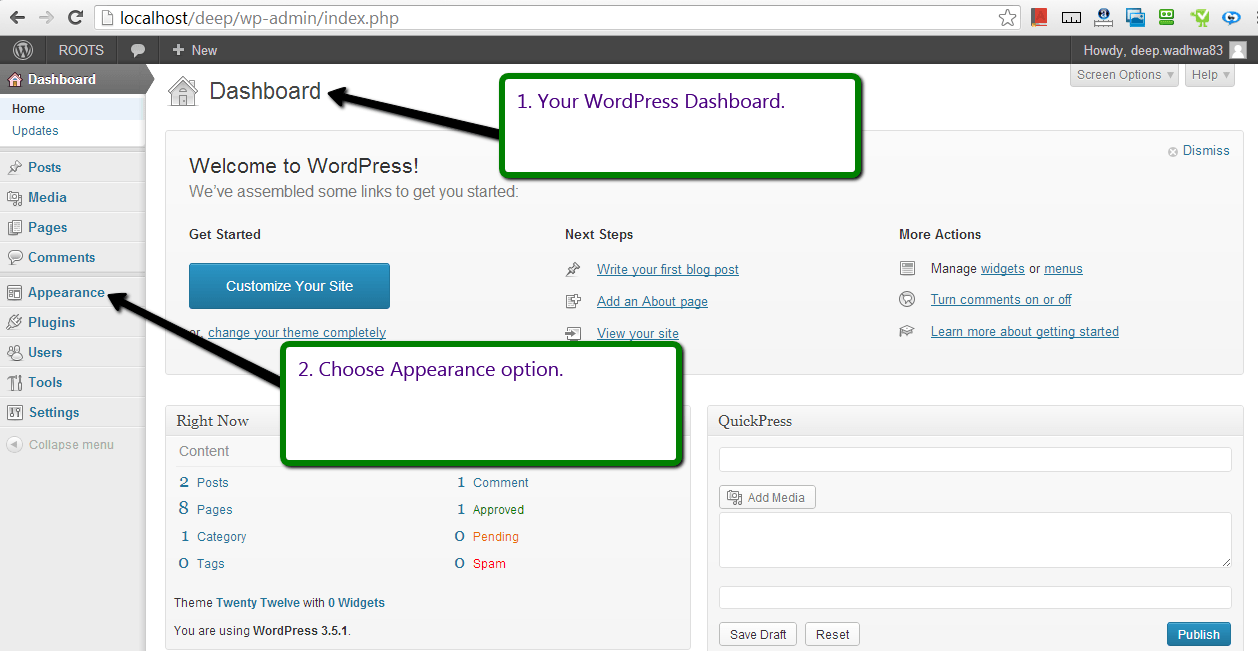
Task: Open the Pending comments link
Action: tap(496, 536)
